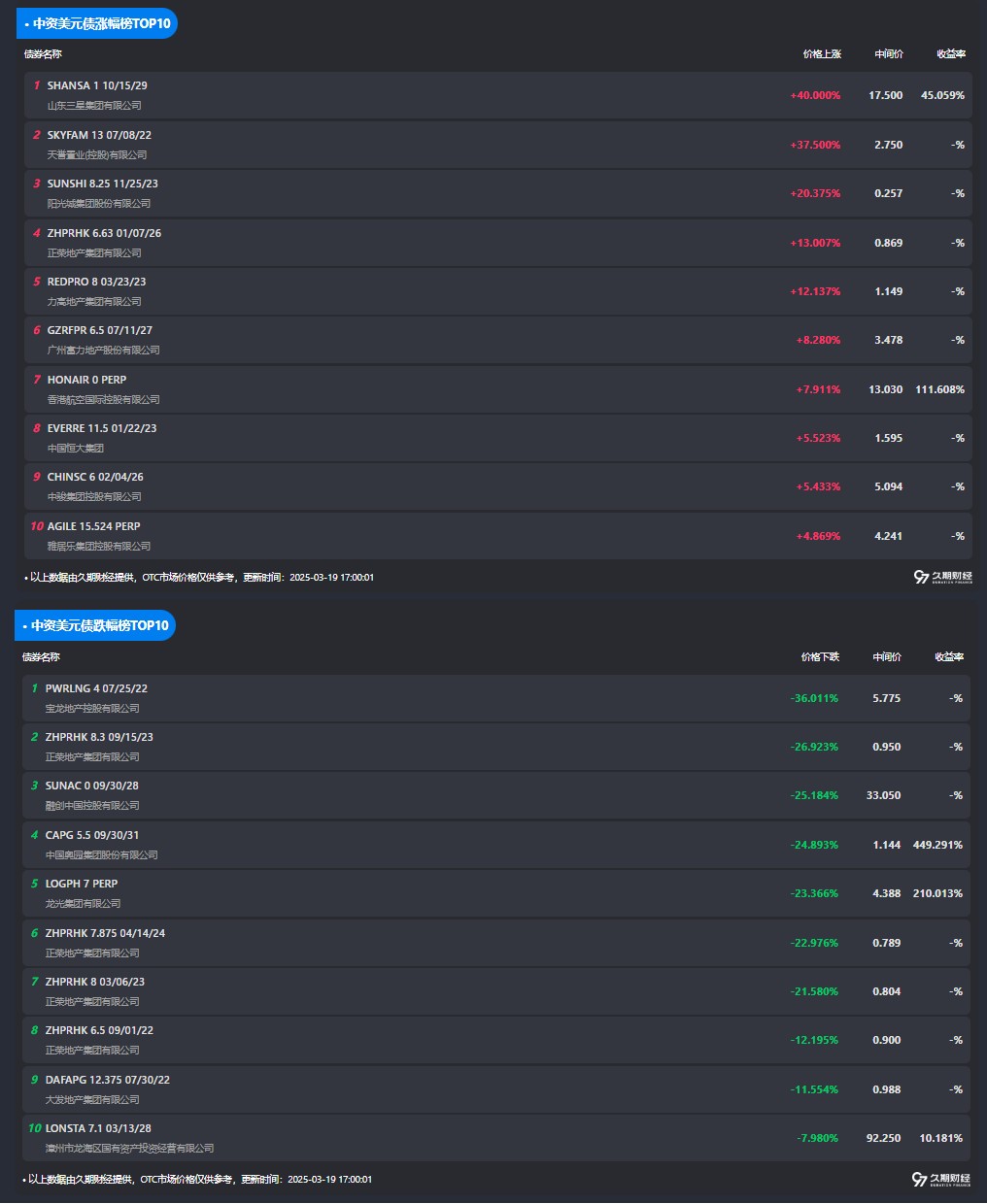Open the SHANSA 1 10/15/29 bond

pos(97,85)
